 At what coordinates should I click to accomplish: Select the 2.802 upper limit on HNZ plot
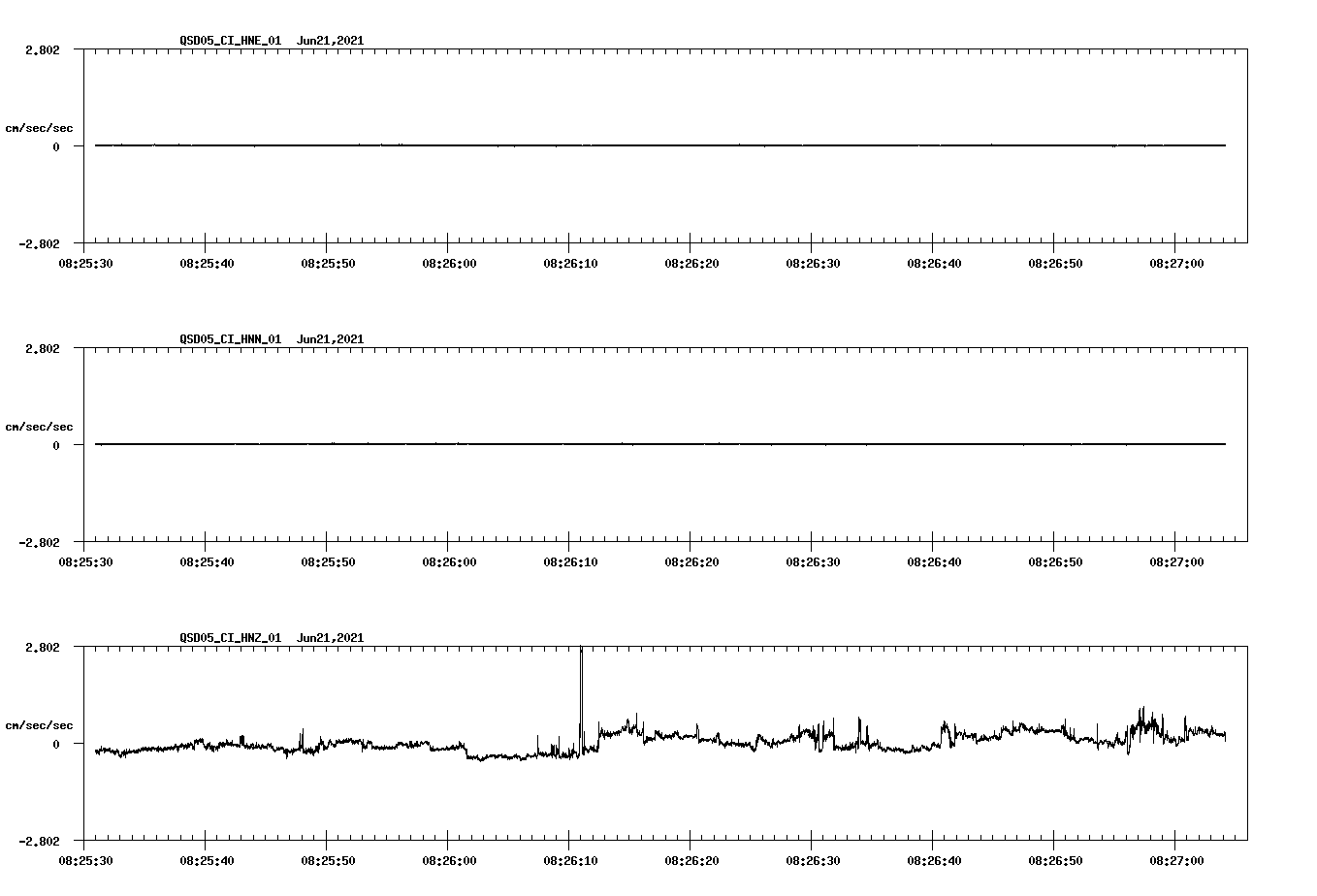(x=43, y=647)
